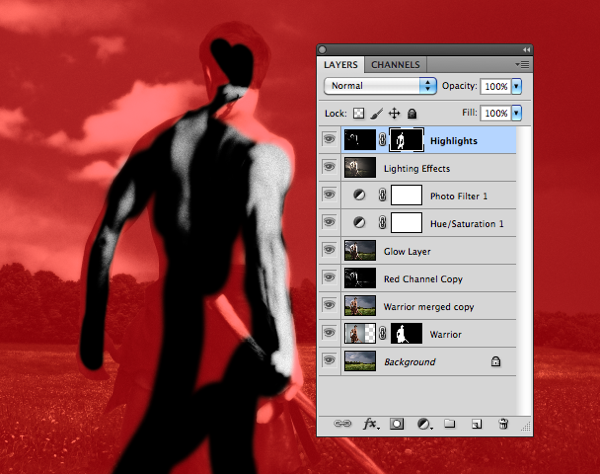Select Lighting Effects layer thumbnail
The image size is (600, 474).
pyautogui.click(x=360, y=168)
